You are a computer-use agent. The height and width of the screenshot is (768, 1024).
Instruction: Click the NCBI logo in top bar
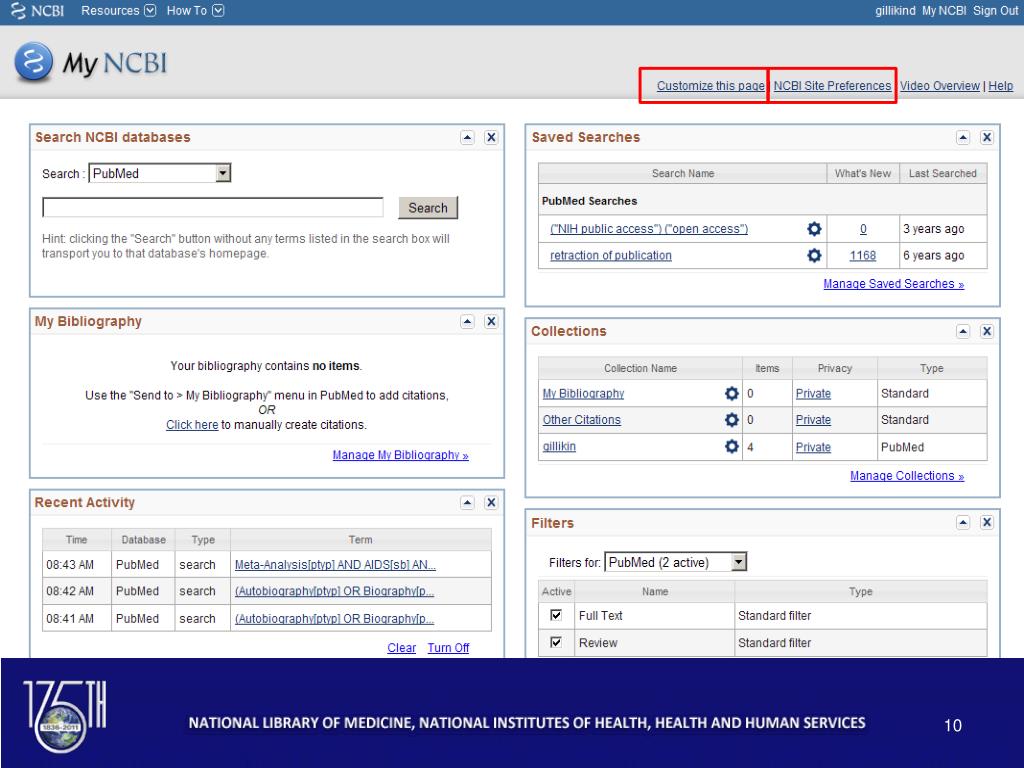[x=37, y=11]
